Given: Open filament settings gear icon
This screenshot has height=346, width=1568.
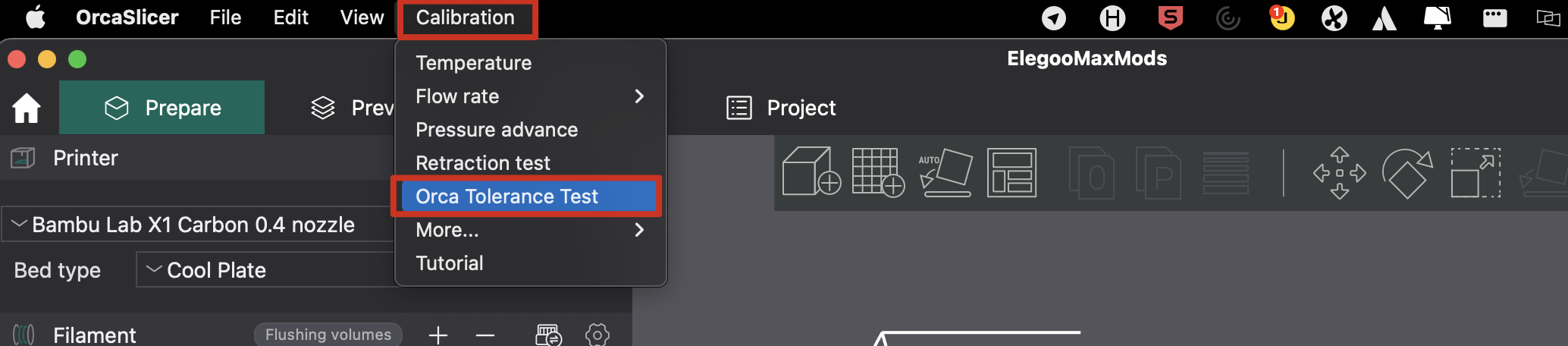Looking at the screenshot, I should [x=597, y=335].
